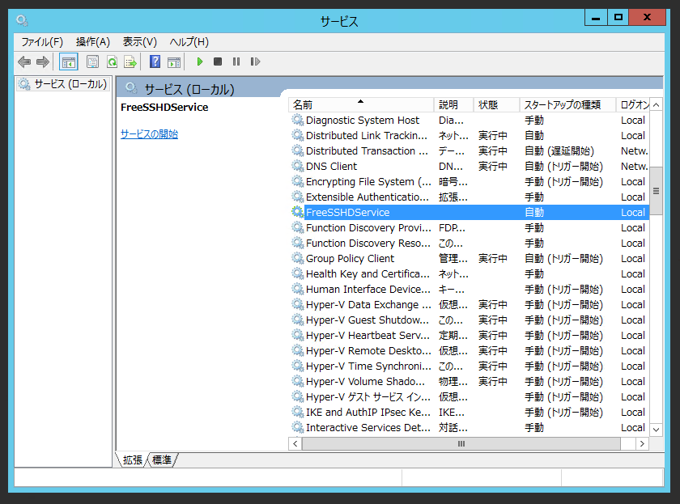The width and height of the screenshot is (680, 504).
Task: Click the gear icon beside IKE and AuthIP IPsec
Action: coord(297,412)
